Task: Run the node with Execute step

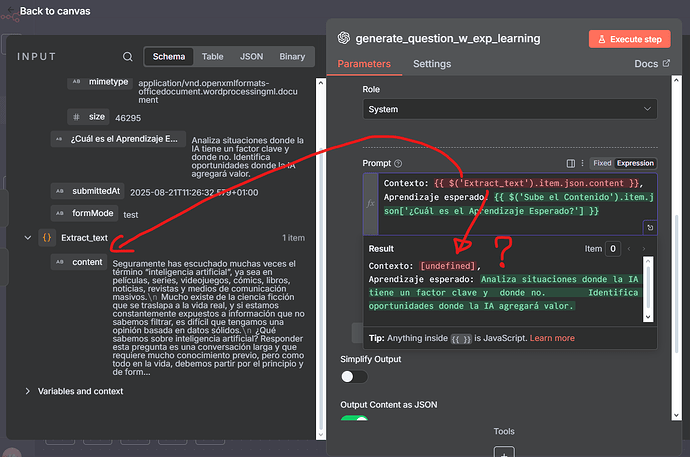Action: pyautogui.click(x=630, y=39)
